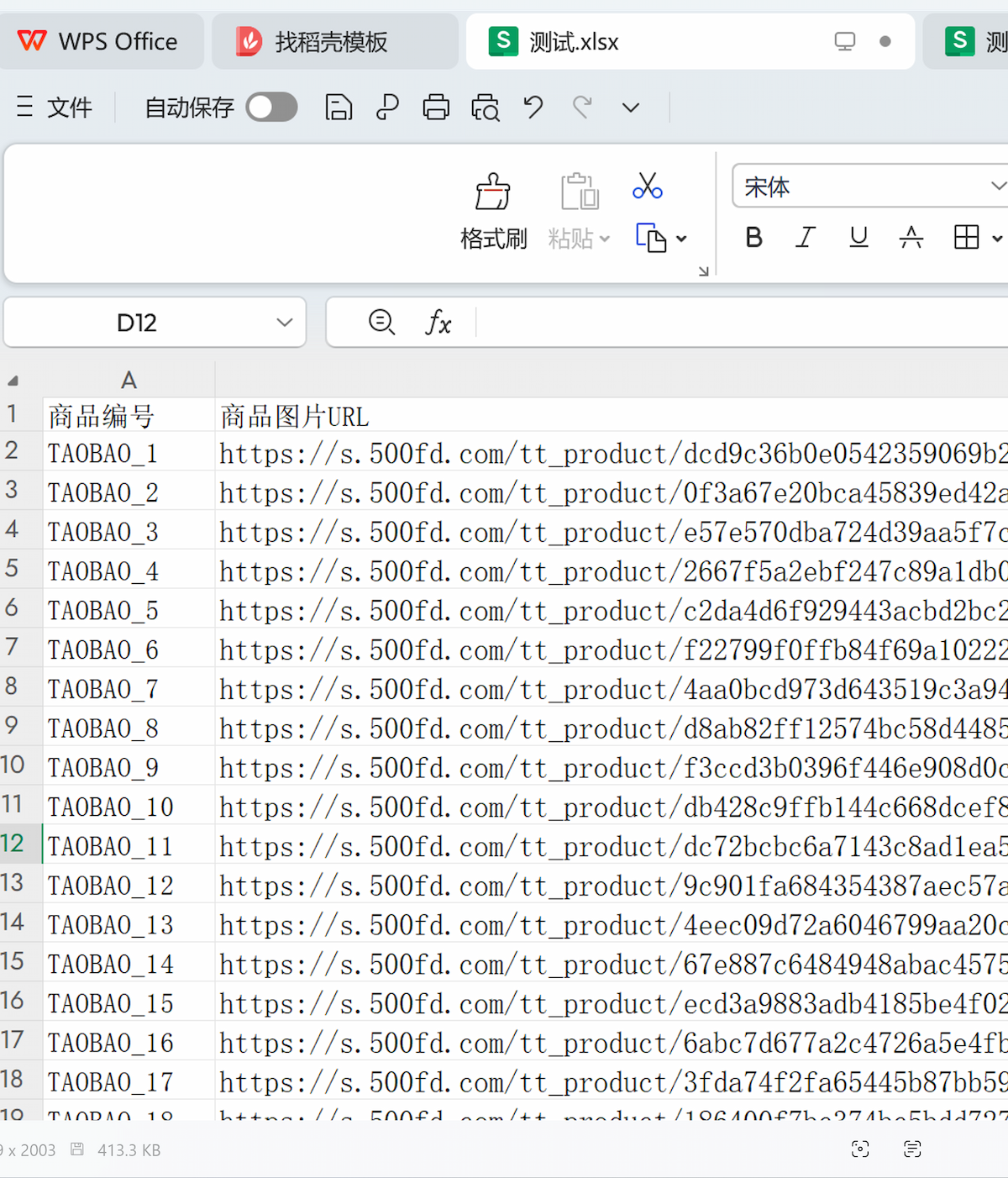Screen dimensions: 1008x1178
Task: Toggle underline formatting
Action: 858,238
